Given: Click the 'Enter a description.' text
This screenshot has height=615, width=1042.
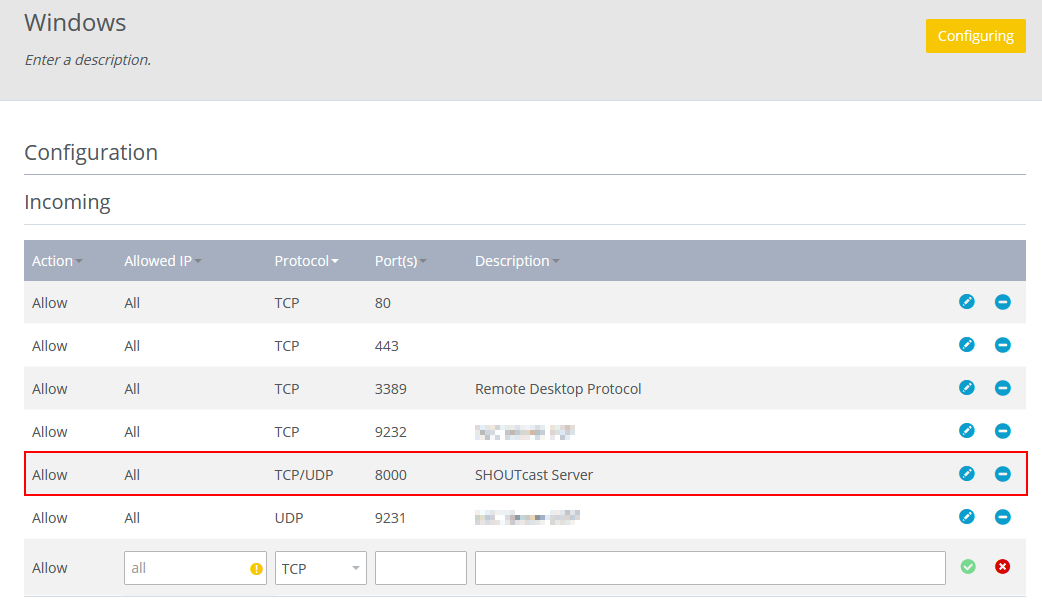Looking at the screenshot, I should [88, 60].
